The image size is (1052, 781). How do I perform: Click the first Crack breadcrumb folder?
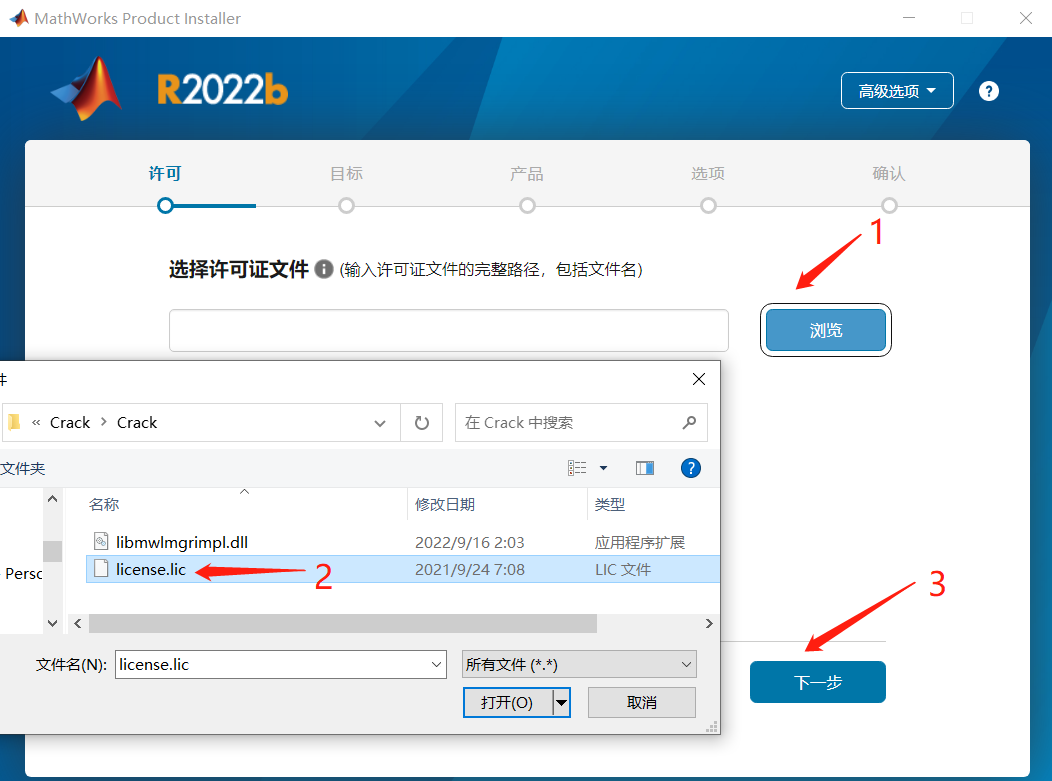point(70,423)
